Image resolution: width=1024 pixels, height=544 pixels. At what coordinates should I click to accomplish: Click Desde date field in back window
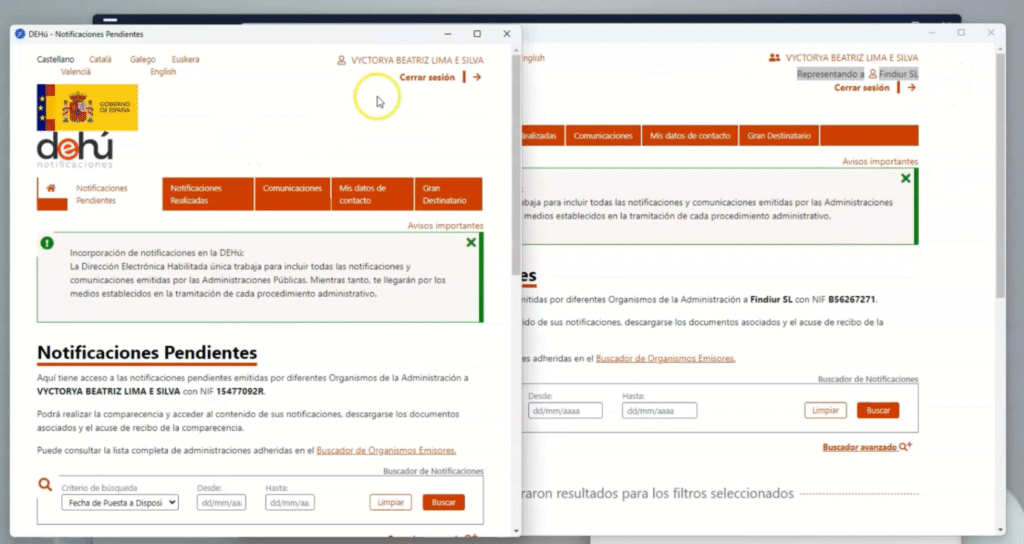pos(565,411)
